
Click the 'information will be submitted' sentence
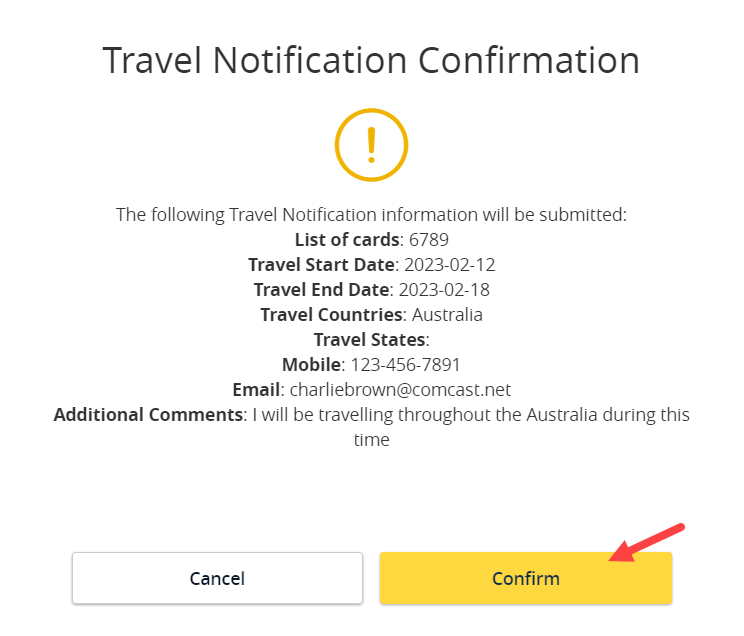point(372,215)
